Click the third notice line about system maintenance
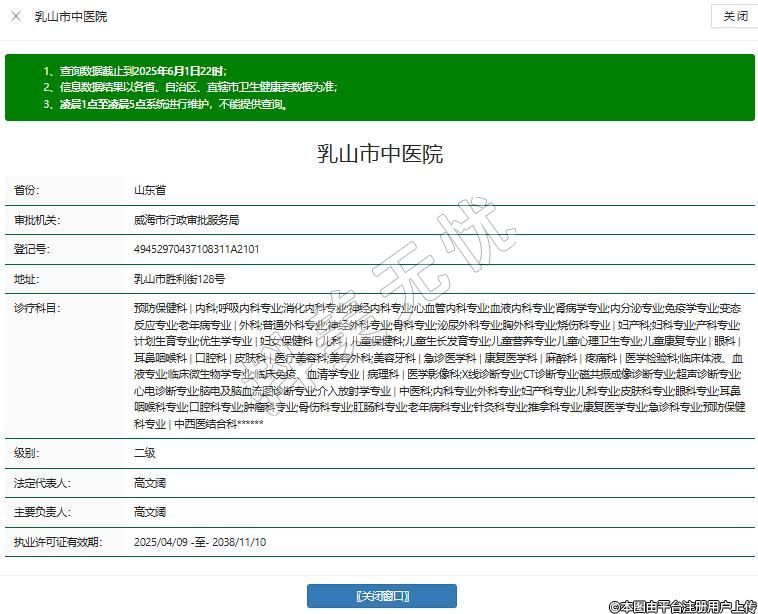 click(x=166, y=103)
